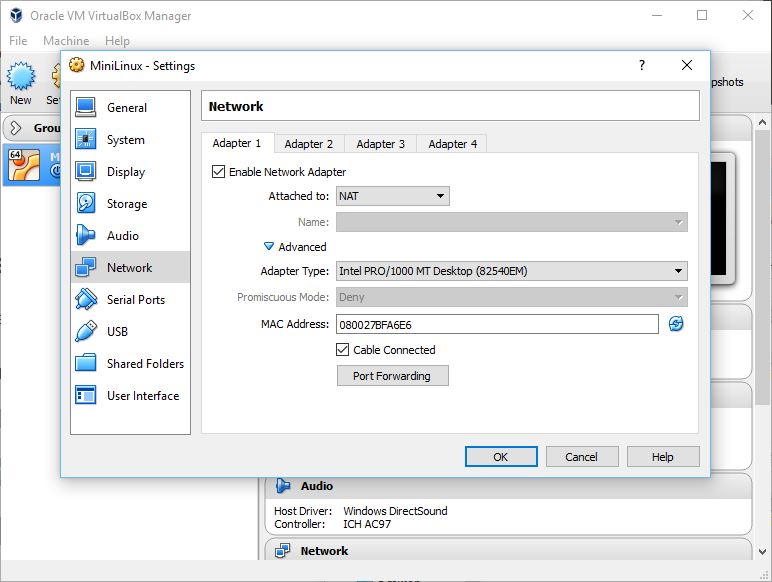Screen dimensions: 772x582
Task: Click the Shared Folders icon
Action: click(86, 364)
